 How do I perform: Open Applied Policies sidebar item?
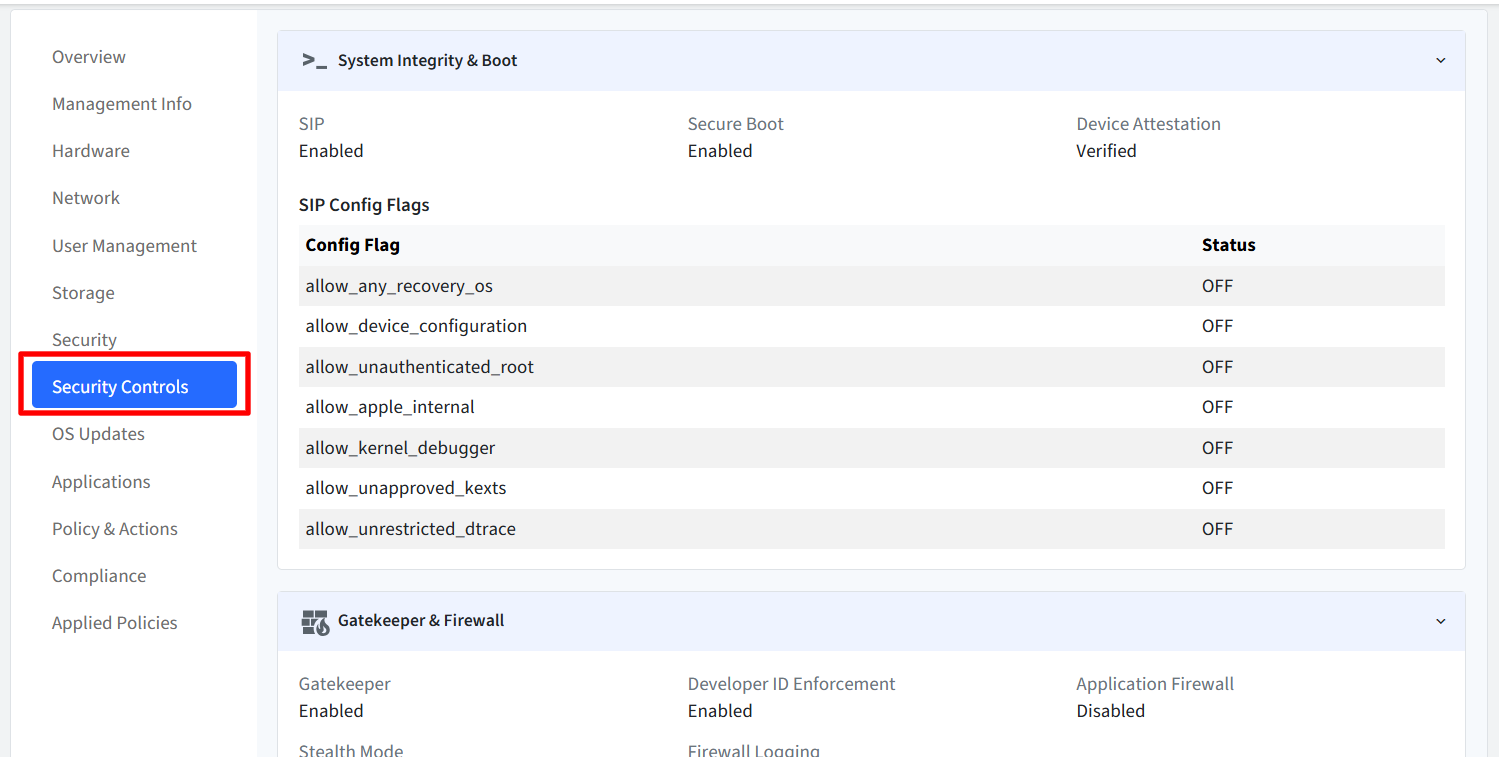click(x=115, y=623)
